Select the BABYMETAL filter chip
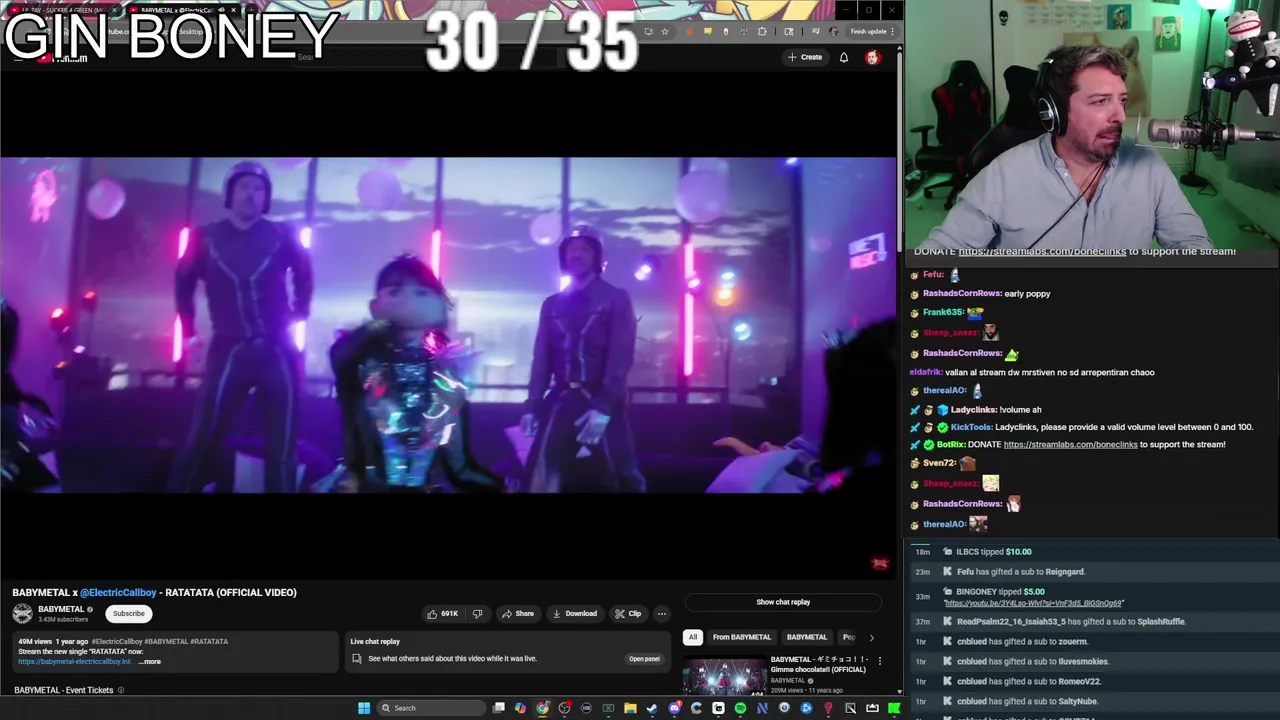Viewport: 1280px width, 720px height. 806,637
